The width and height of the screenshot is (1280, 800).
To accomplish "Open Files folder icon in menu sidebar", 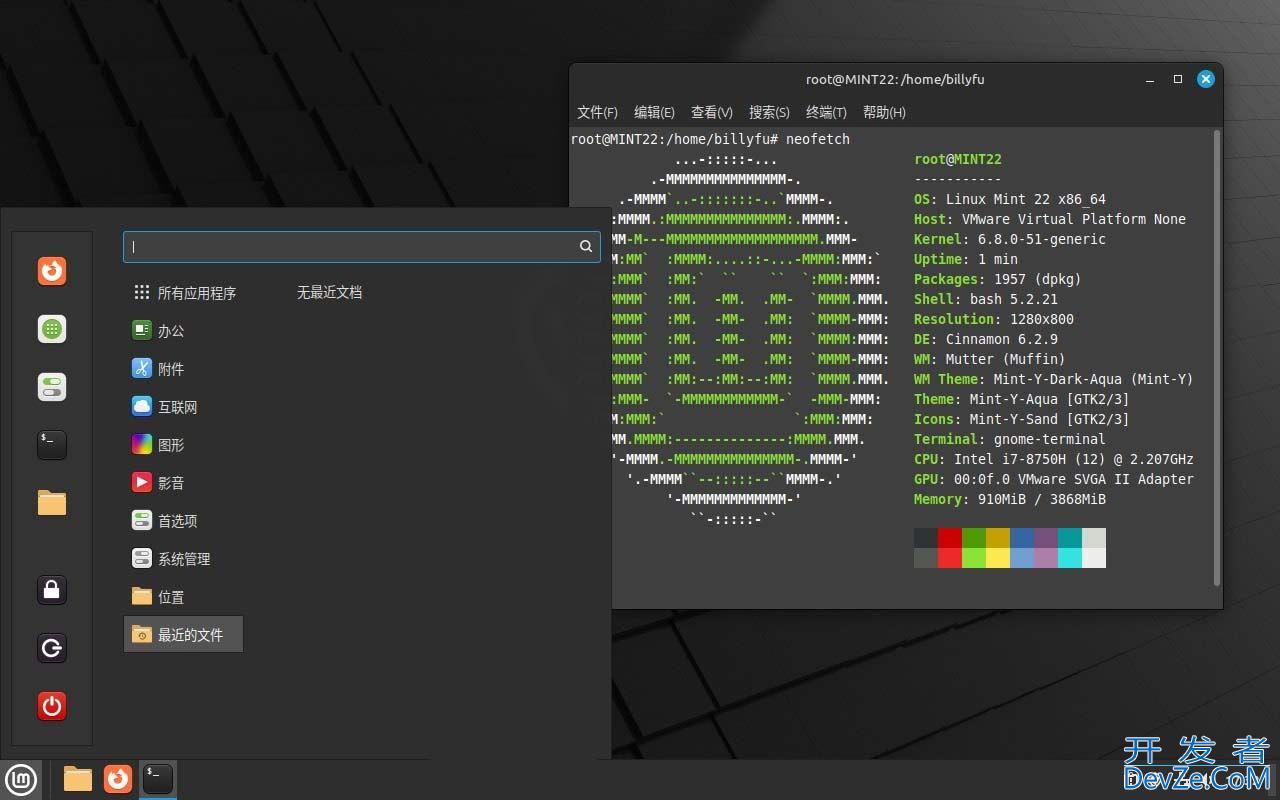I will (x=52, y=502).
